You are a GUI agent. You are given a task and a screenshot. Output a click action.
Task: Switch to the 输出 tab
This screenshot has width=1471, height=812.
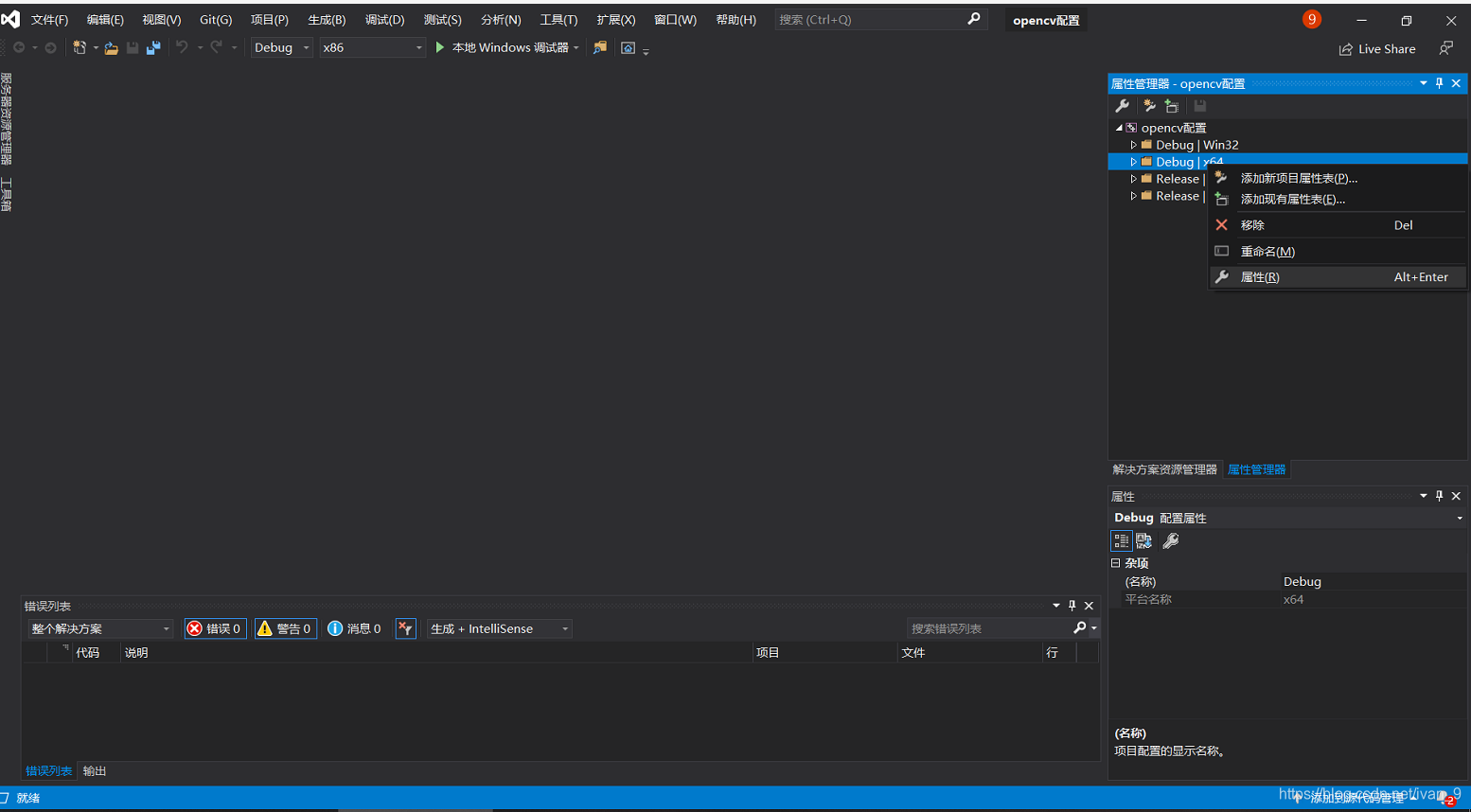(x=95, y=771)
